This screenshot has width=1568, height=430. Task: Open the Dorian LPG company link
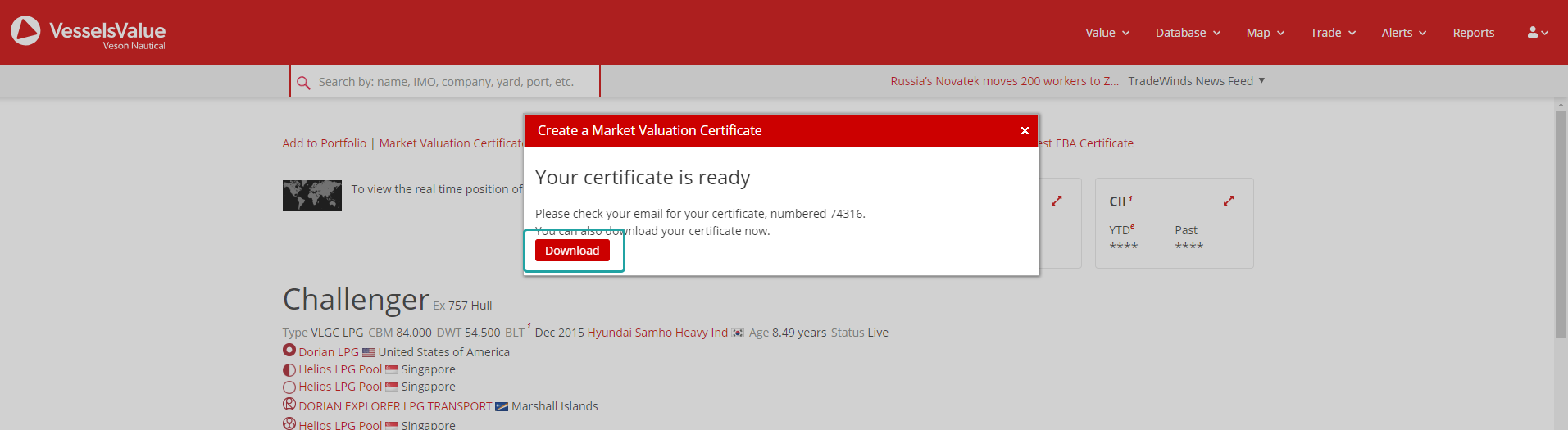[329, 352]
